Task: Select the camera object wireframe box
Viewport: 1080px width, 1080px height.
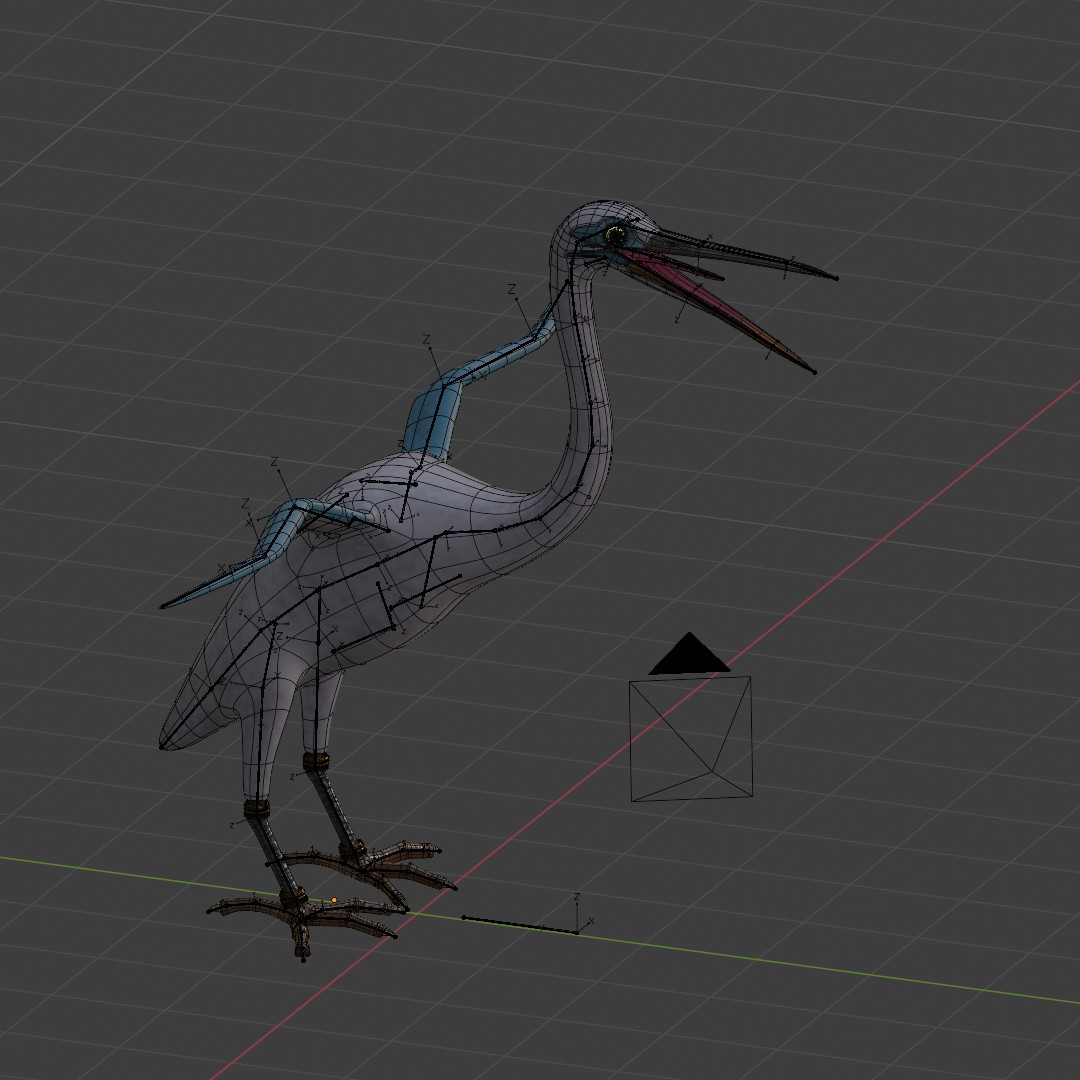Action: pos(691,738)
